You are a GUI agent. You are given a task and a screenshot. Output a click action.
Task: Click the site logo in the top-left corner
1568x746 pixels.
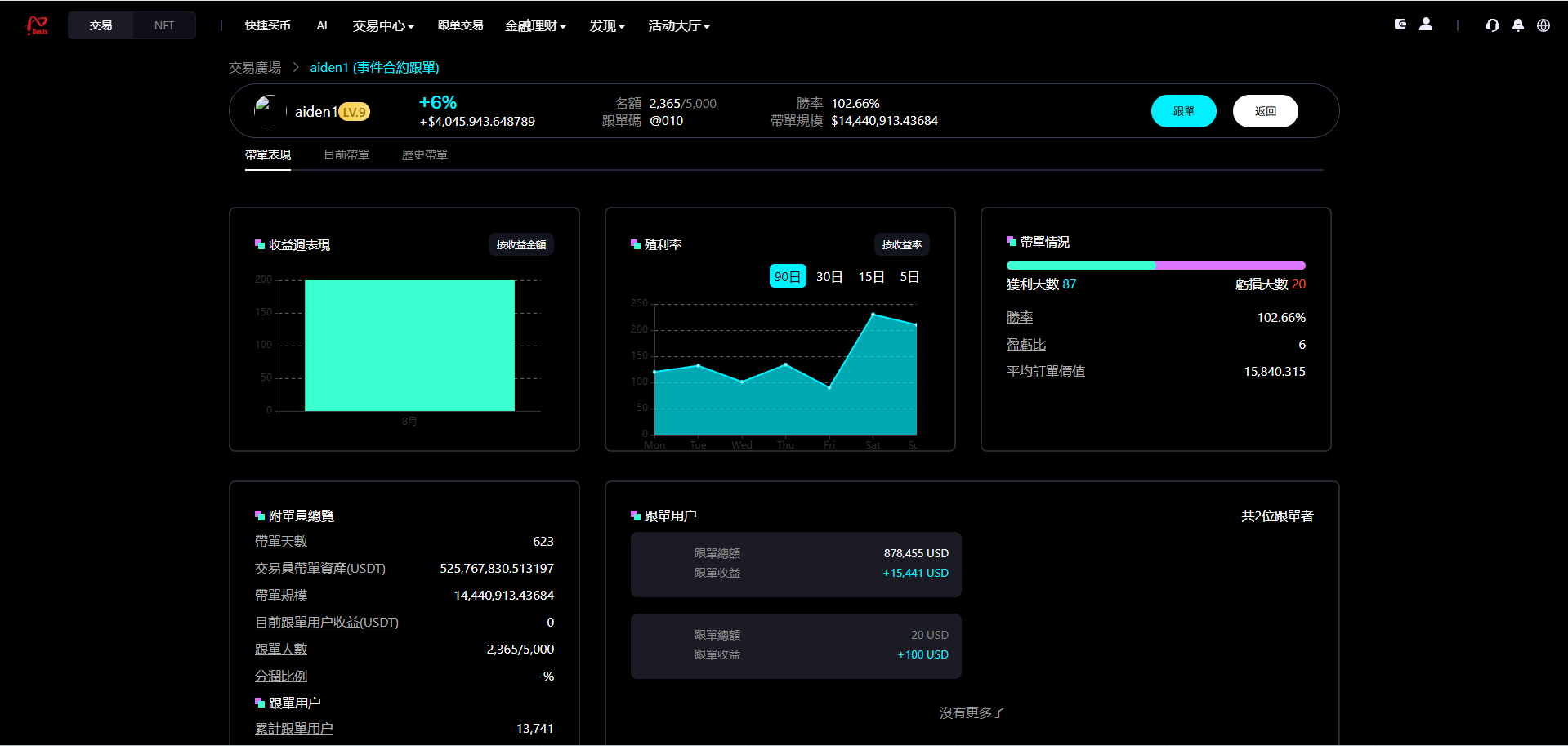(37, 25)
